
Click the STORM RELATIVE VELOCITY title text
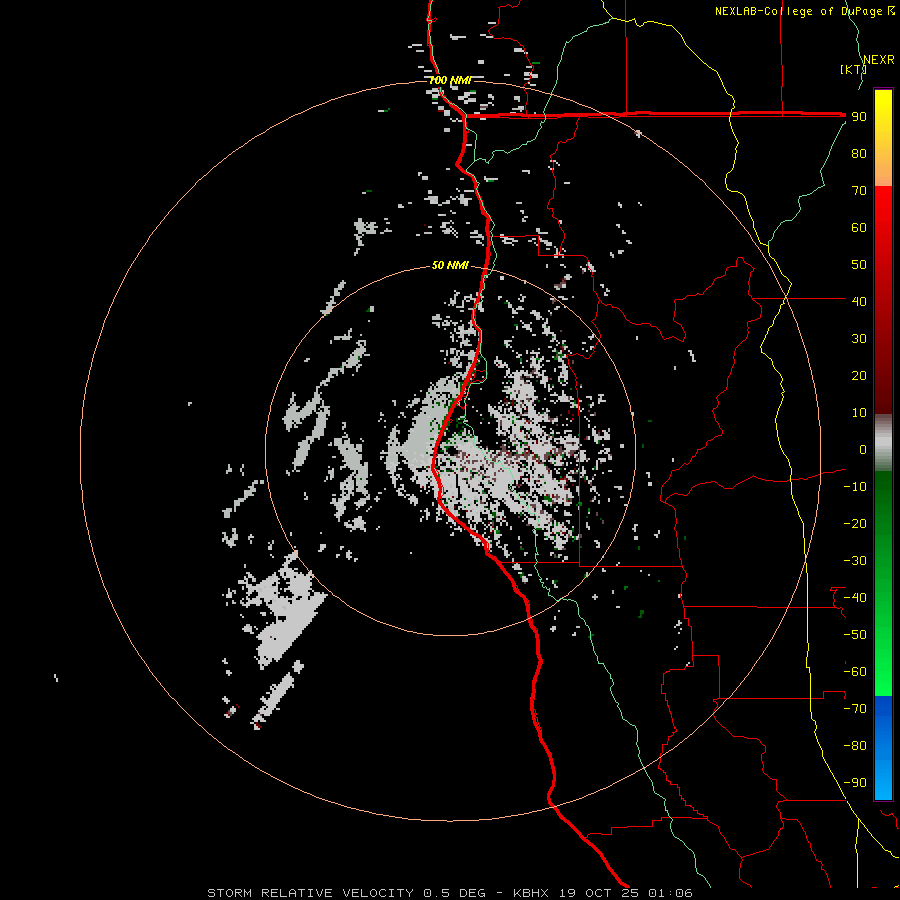(311, 893)
